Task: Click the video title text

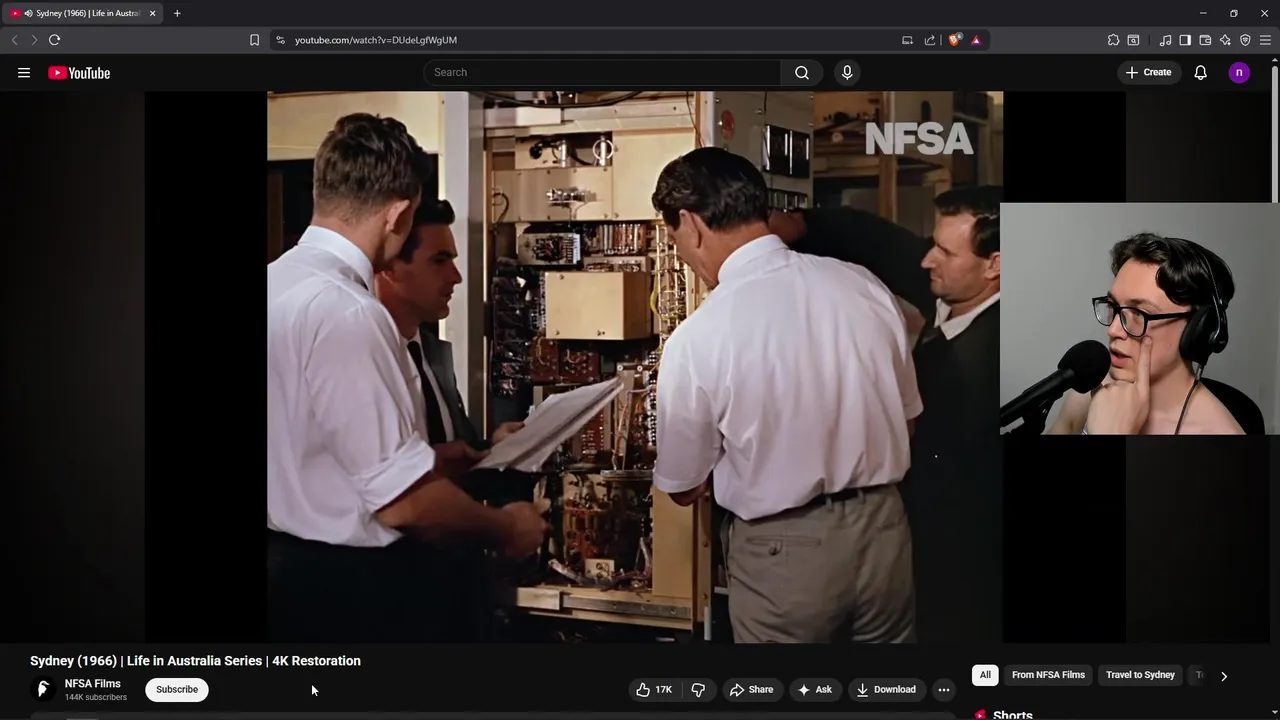Action: [195, 661]
